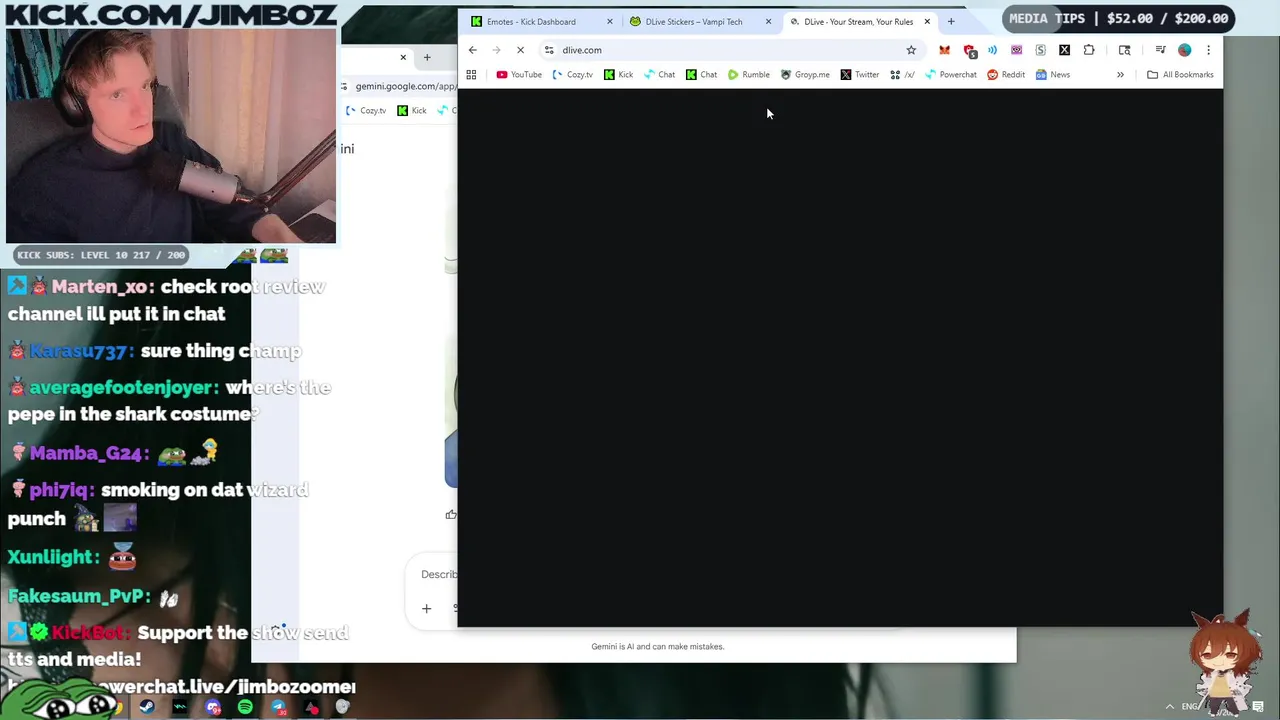Image resolution: width=1280 pixels, height=720 pixels.
Task: Open Spotify from the taskbar
Action: click(245, 708)
